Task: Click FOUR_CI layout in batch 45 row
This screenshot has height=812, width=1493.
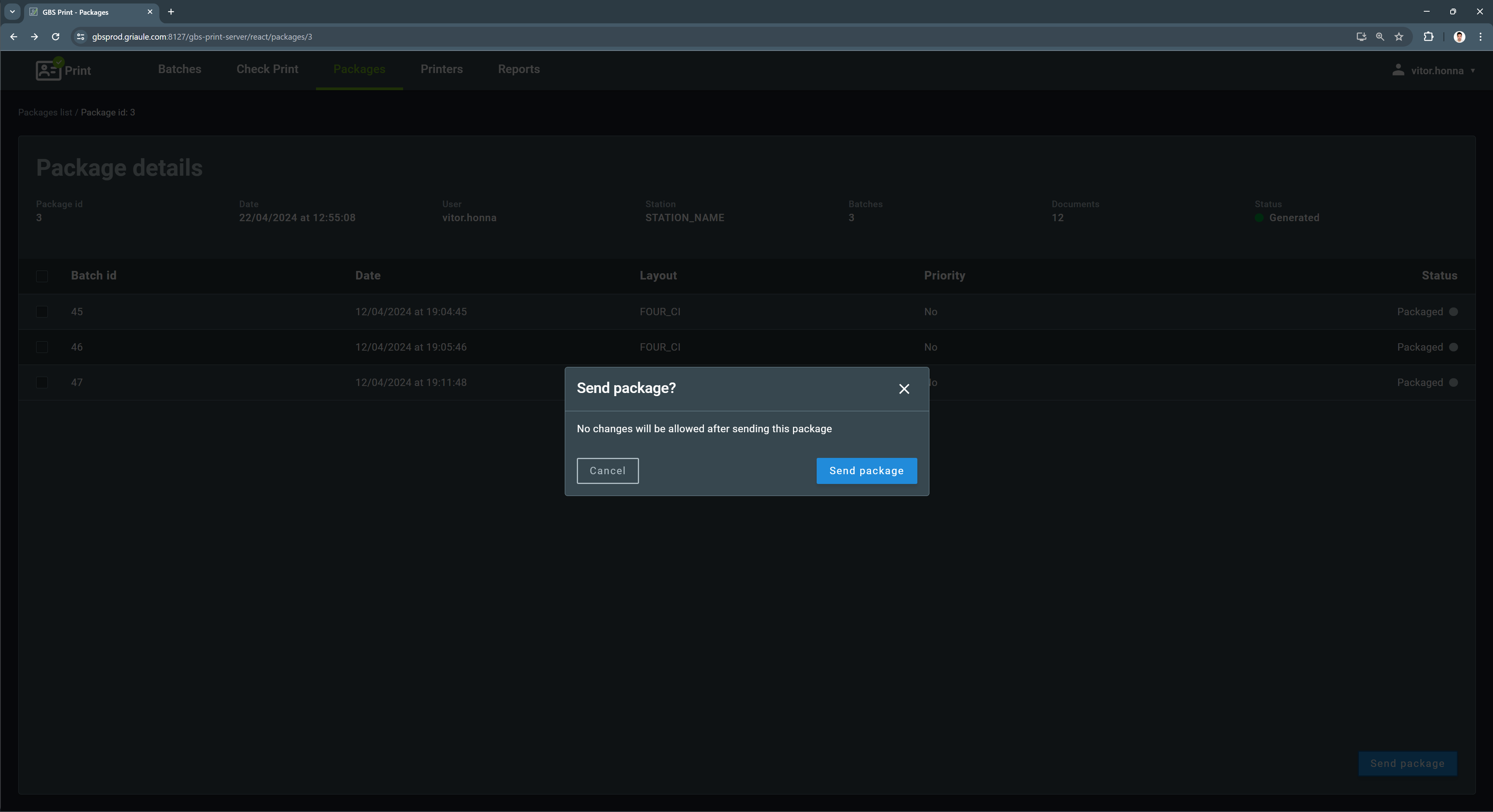Action: [660, 312]
